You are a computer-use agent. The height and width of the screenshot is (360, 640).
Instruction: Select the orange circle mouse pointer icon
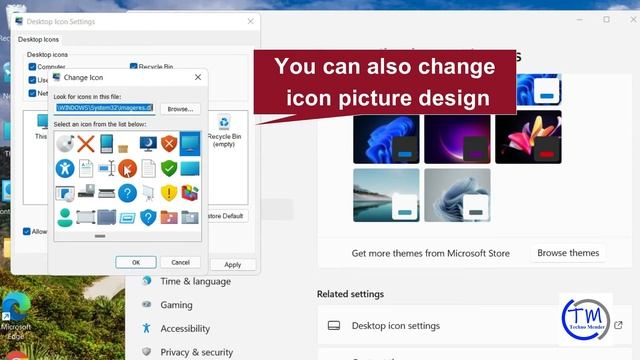127,169
